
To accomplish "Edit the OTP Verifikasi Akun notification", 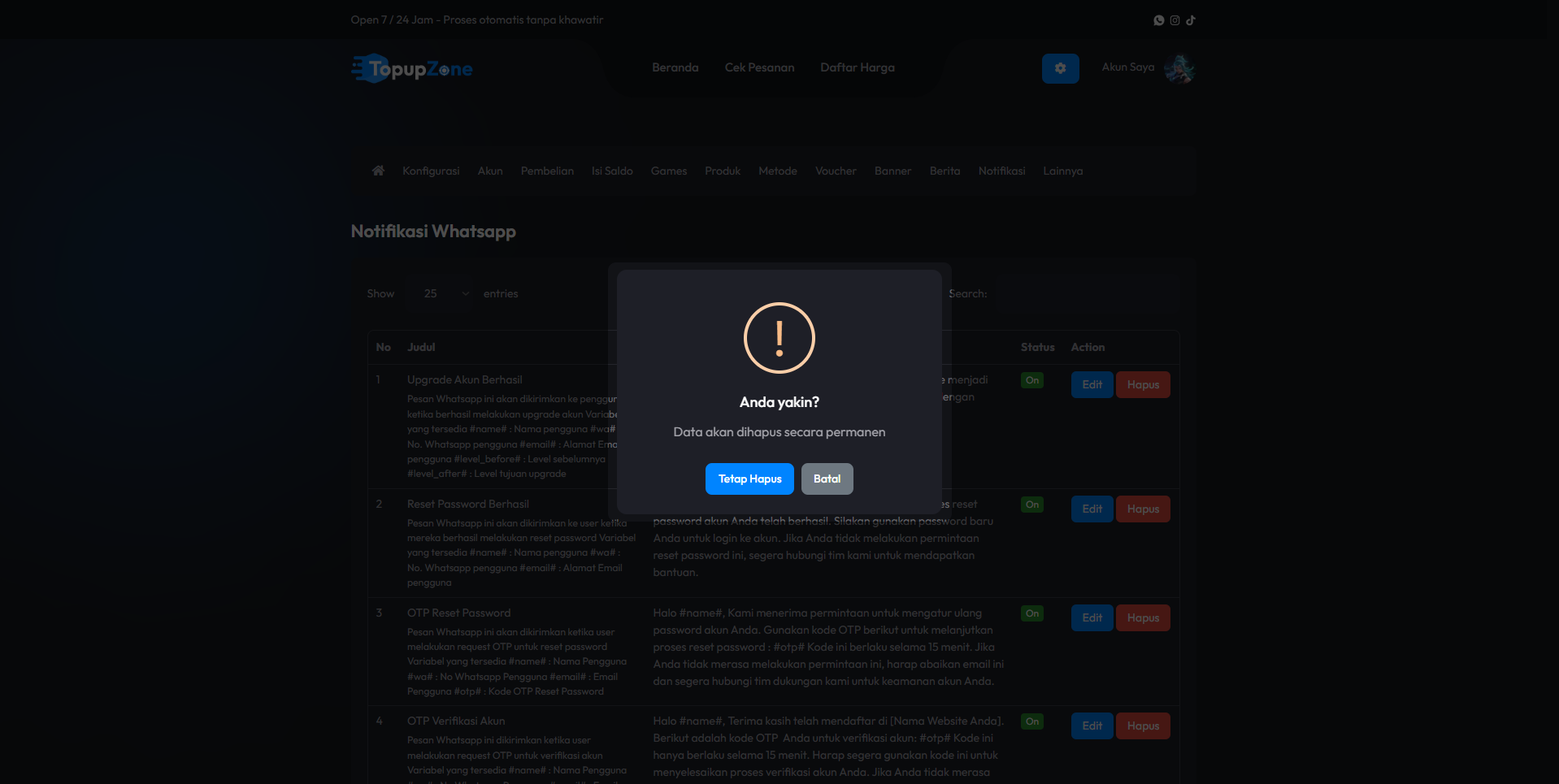I will point(1092,726).
